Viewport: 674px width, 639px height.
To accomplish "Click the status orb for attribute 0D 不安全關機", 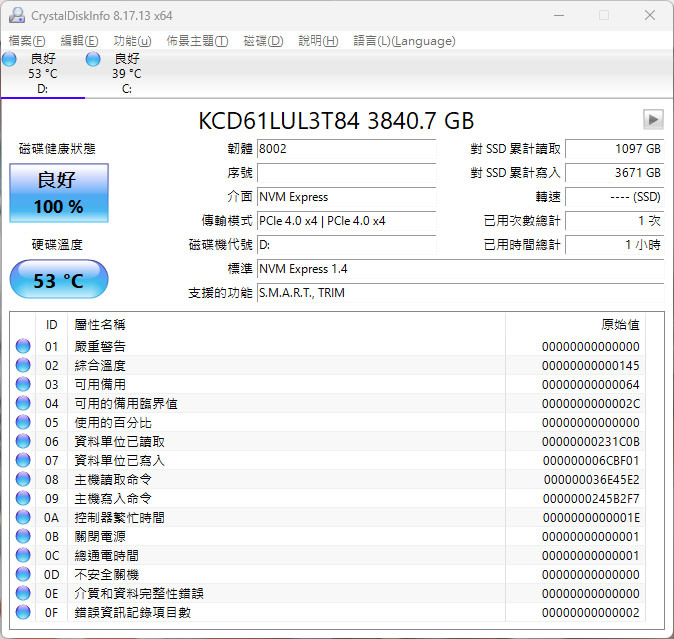I will pyautogui.click(x=23, y=574).
